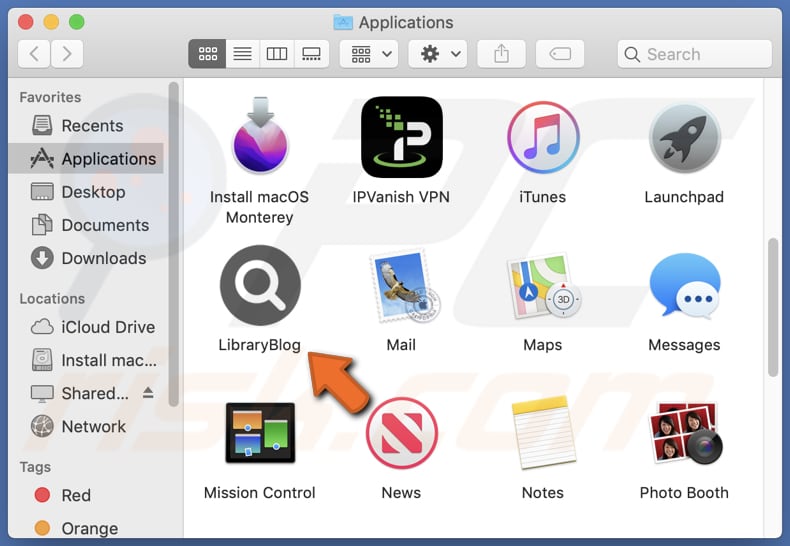790x546 pixels.
Task: Select the Notes notepad icon
Action: (x=543, y=433)
